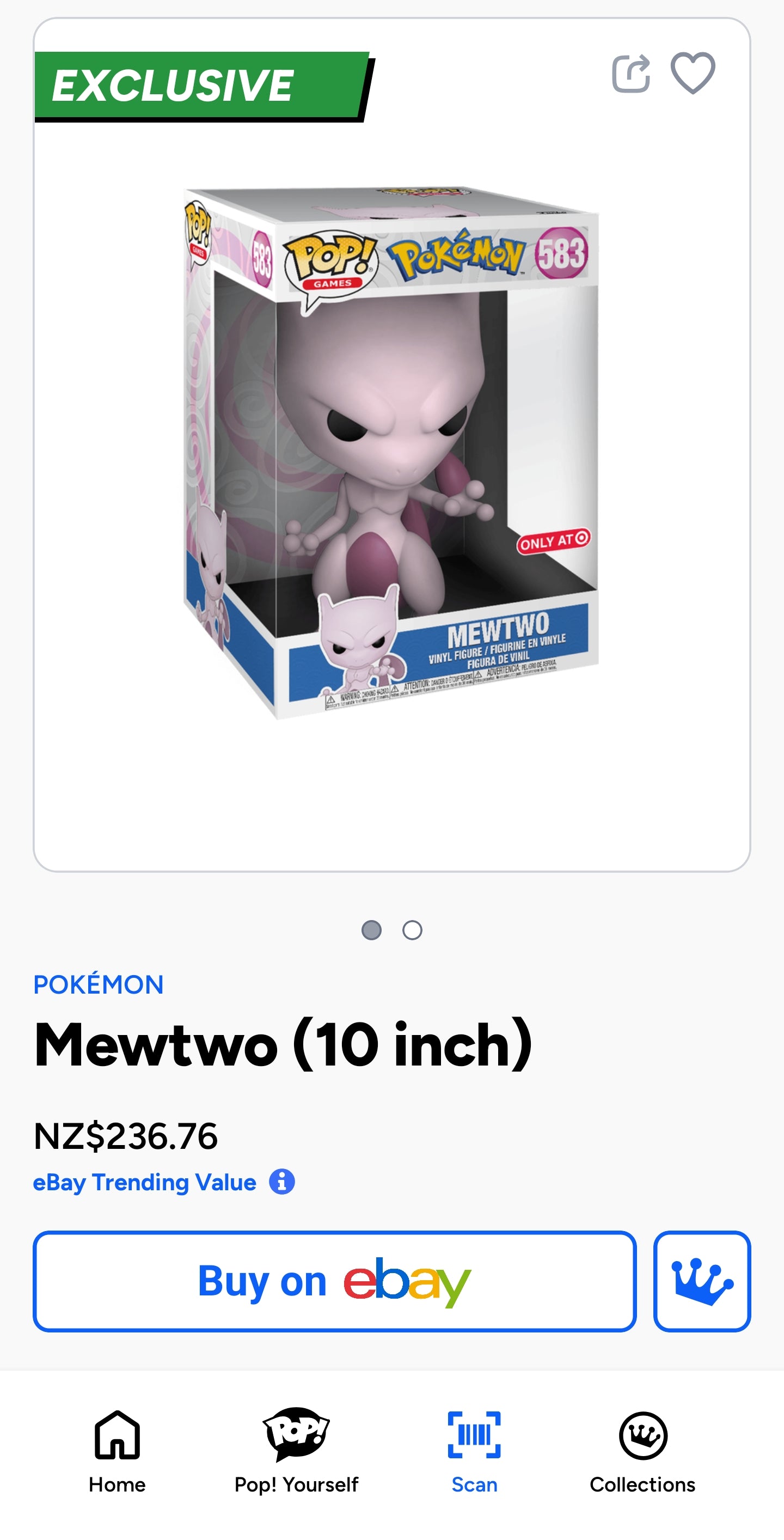Add to collection with the crown button
The width and height of the screenshot is (784, 1540).
[702, 1281]
